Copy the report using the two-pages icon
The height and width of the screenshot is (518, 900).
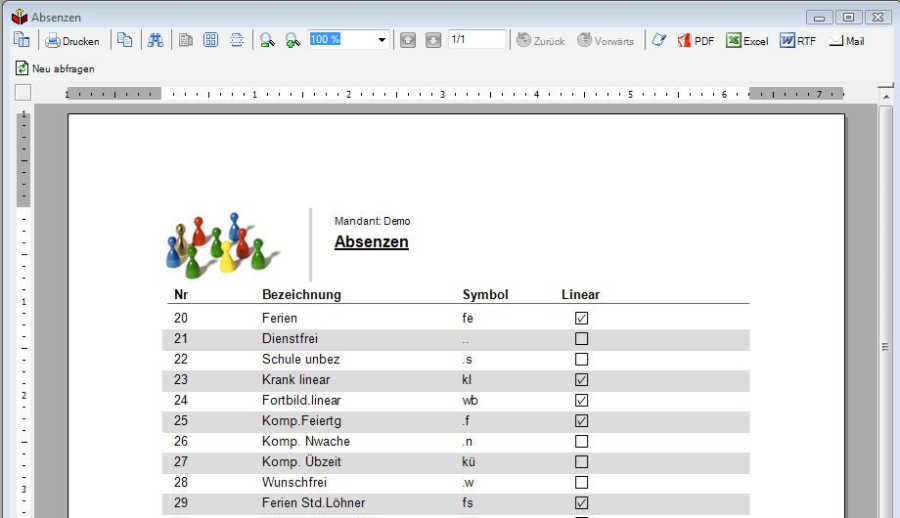tap(125, 40)
